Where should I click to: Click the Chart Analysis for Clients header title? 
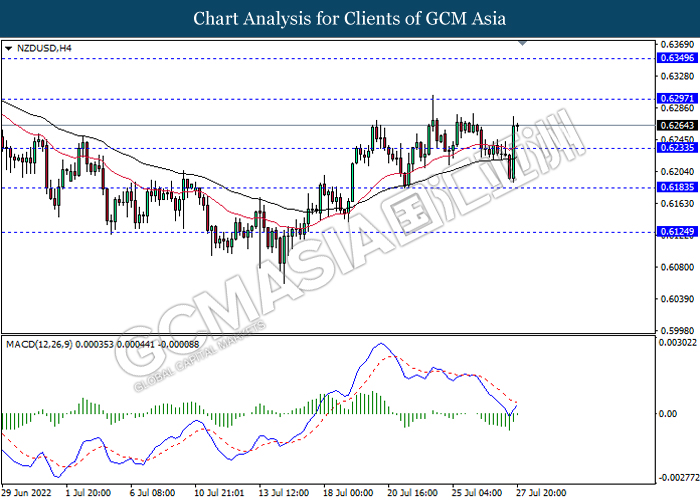pos(350,19)
